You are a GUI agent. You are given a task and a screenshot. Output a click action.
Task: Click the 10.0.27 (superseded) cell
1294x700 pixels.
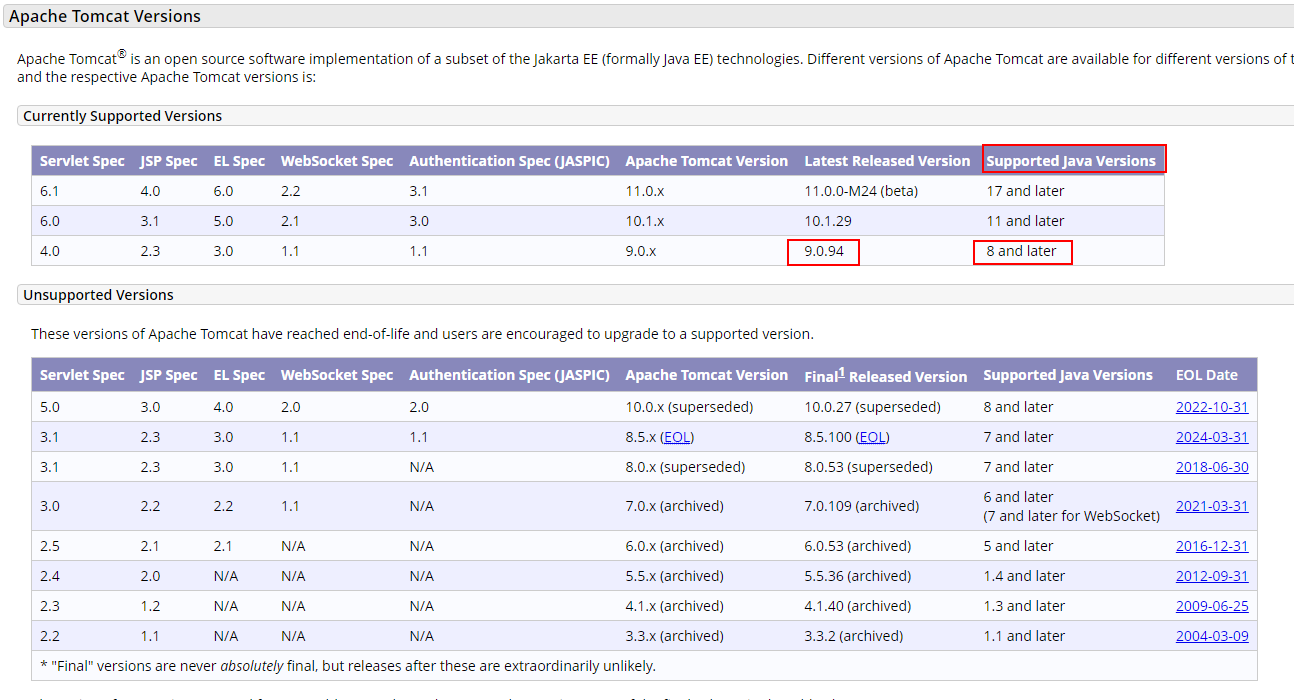(x=872, y=407)
